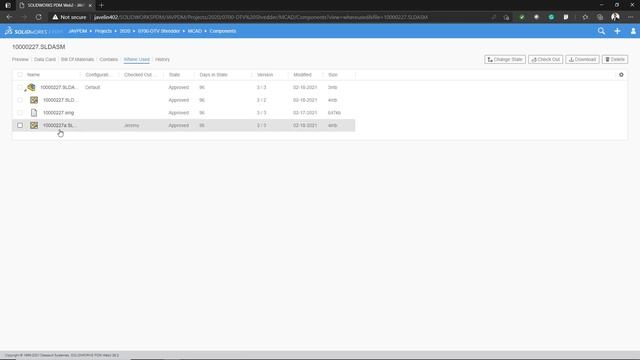Click the Download button

click(x=582, y=60)
